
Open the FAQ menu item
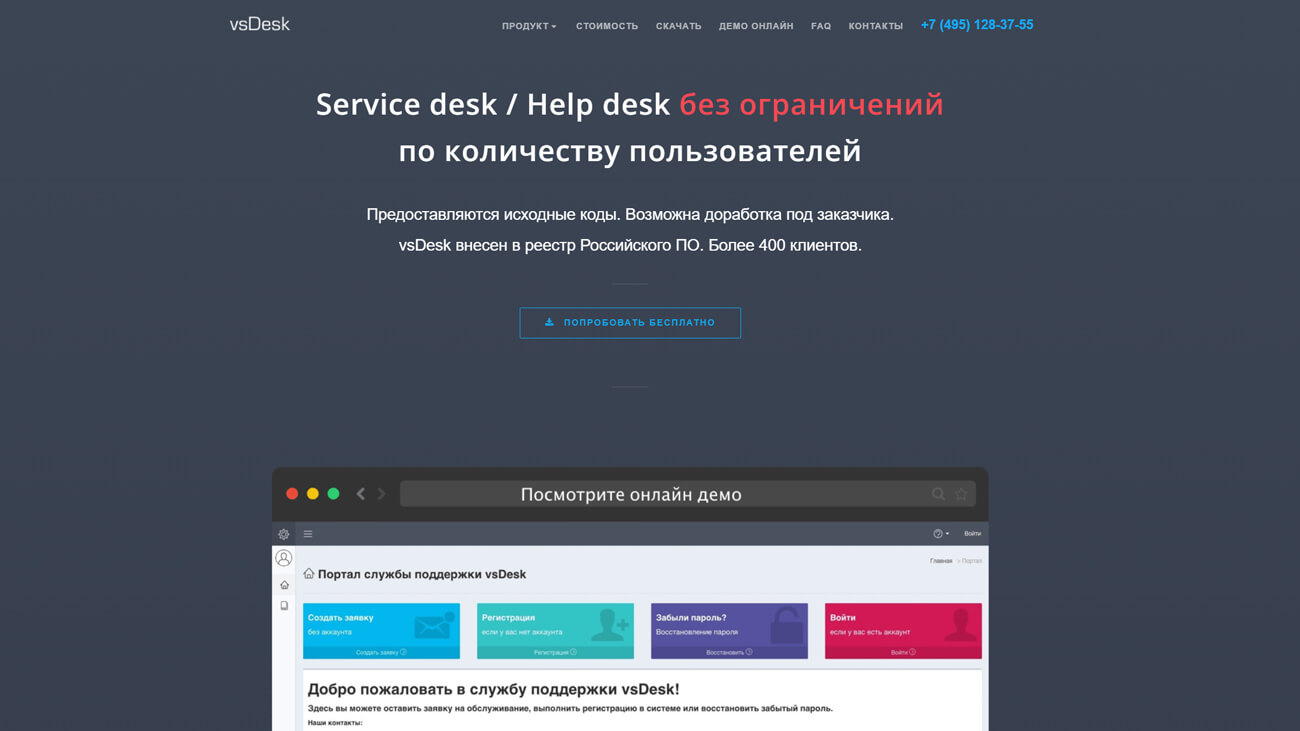tap(820, 25)
